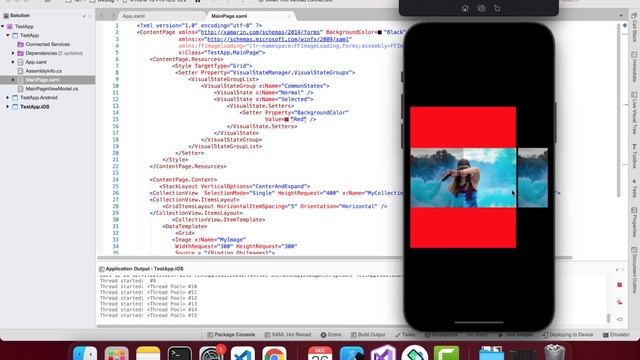Image resolution: width=640 pixels, height=360 pixels.
Task: Click the editor horizontal scrollbar
Action: pos(335,258)
